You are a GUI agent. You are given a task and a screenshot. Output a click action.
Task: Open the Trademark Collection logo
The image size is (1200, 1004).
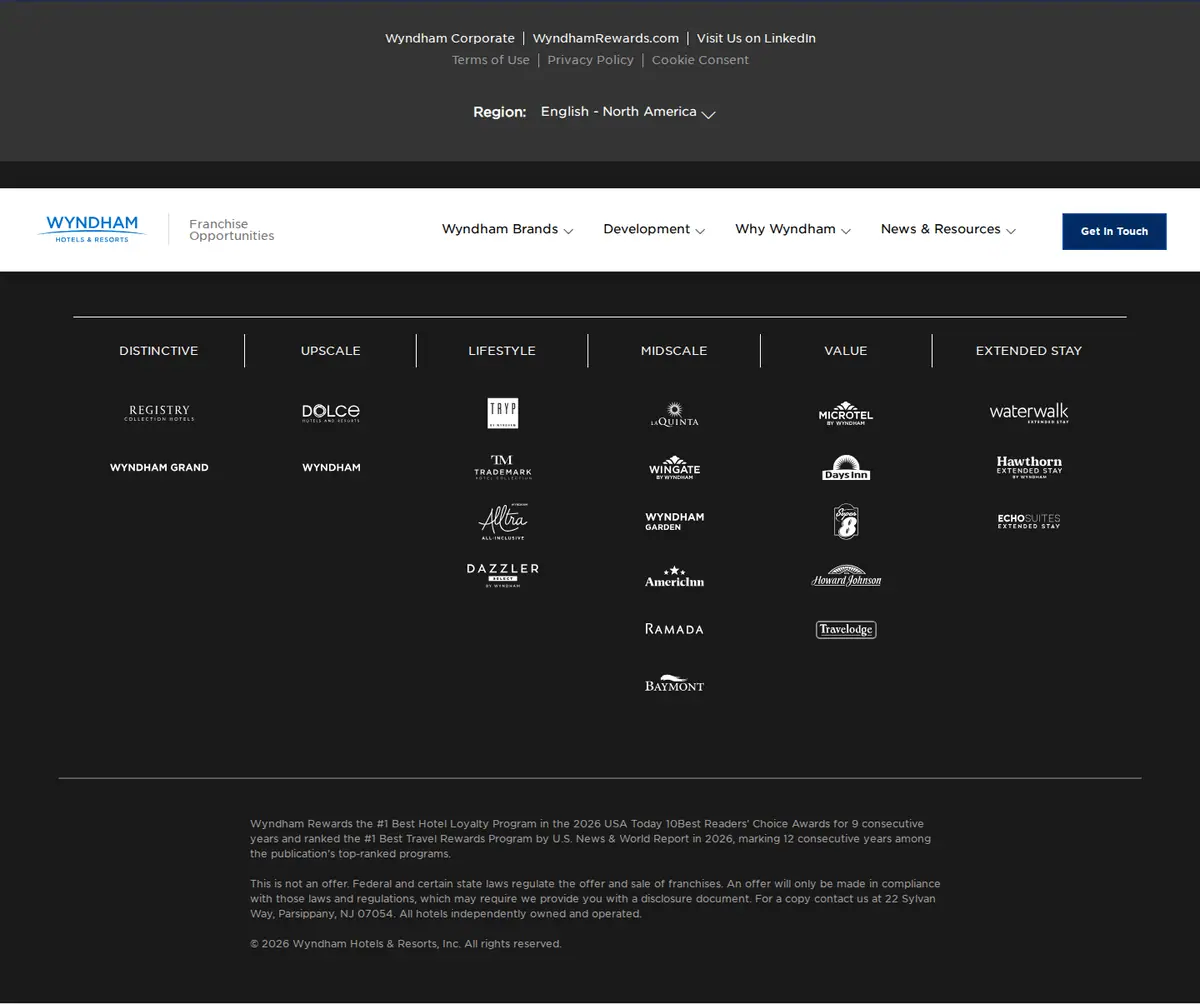503,467
